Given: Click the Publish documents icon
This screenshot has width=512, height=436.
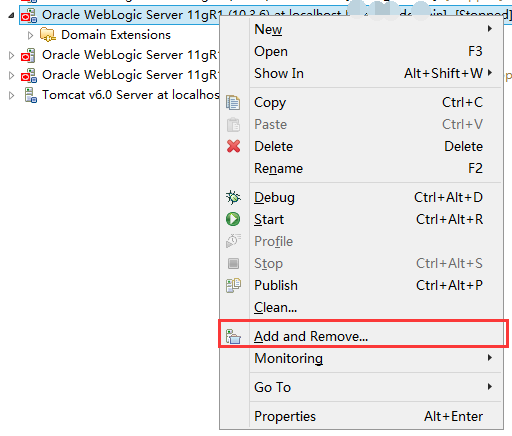Looking at the screenshot, I should tap(233, 285).
